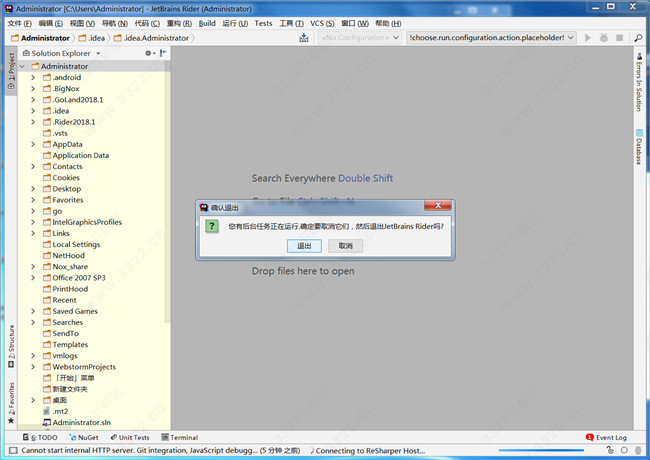Open Solution Explorer settings gear

click(148, 53)
